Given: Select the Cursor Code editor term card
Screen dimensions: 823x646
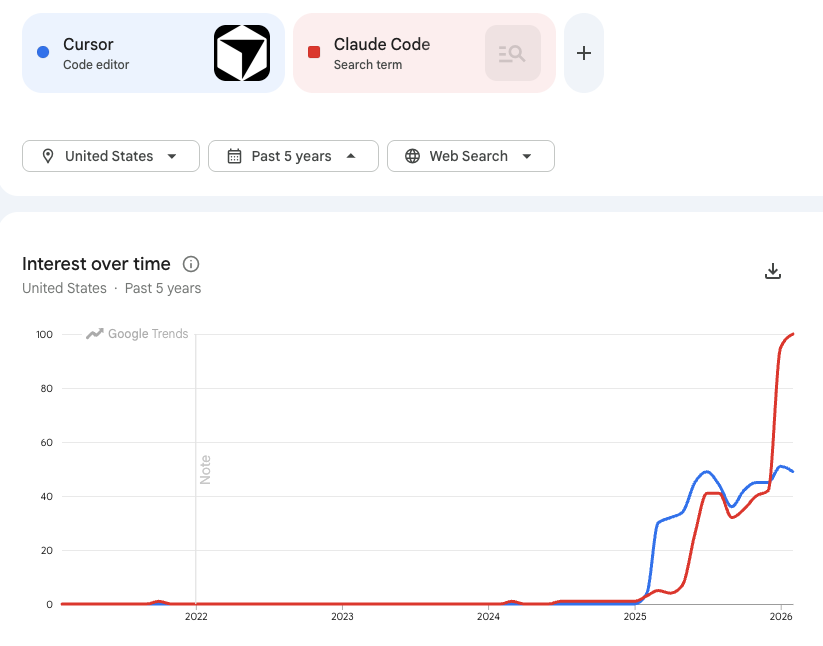Looking at the screenshot, I should point(153,53).
